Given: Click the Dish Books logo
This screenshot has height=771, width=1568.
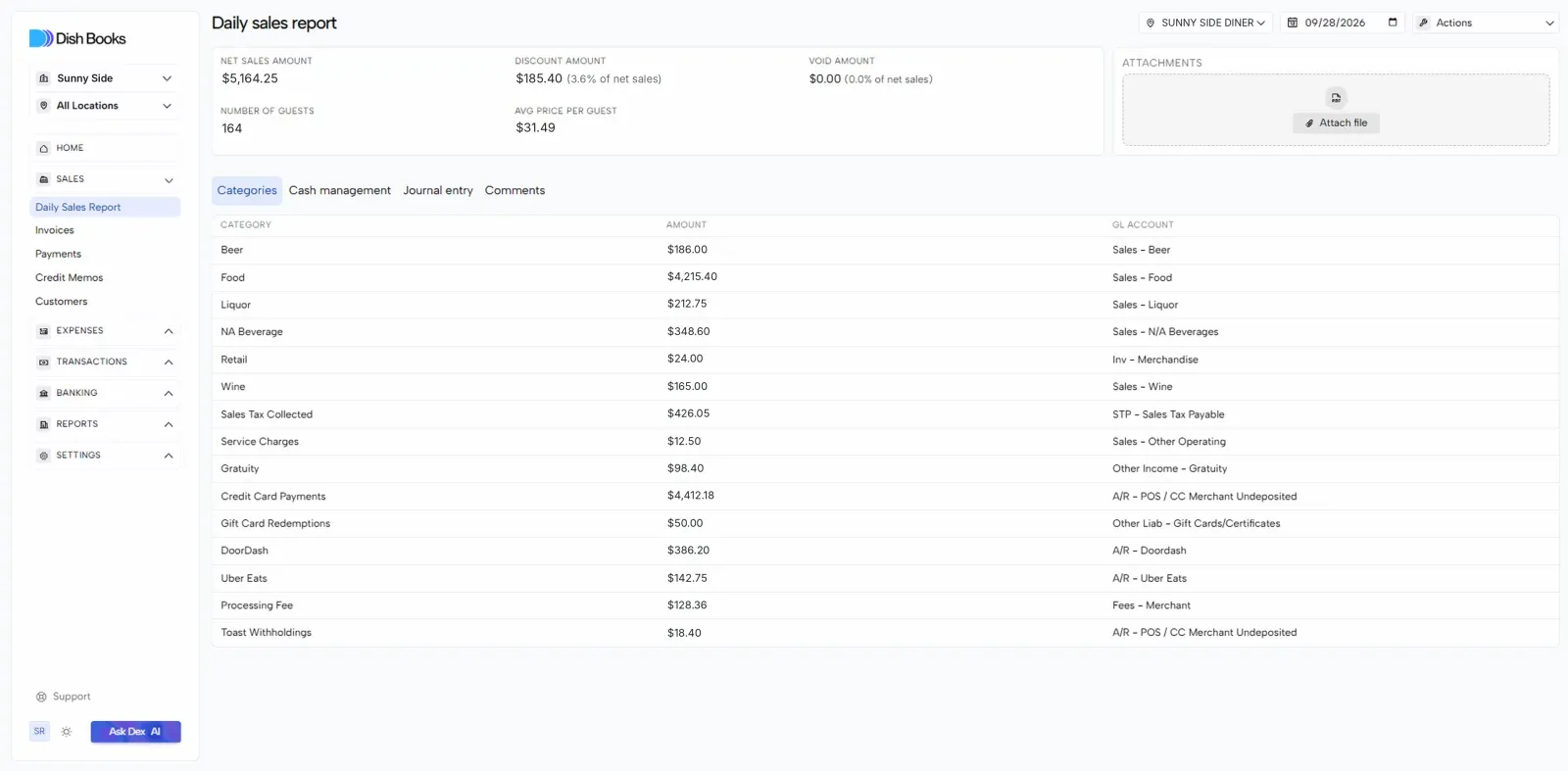Looking at the screenshot, I should [77, 38].
